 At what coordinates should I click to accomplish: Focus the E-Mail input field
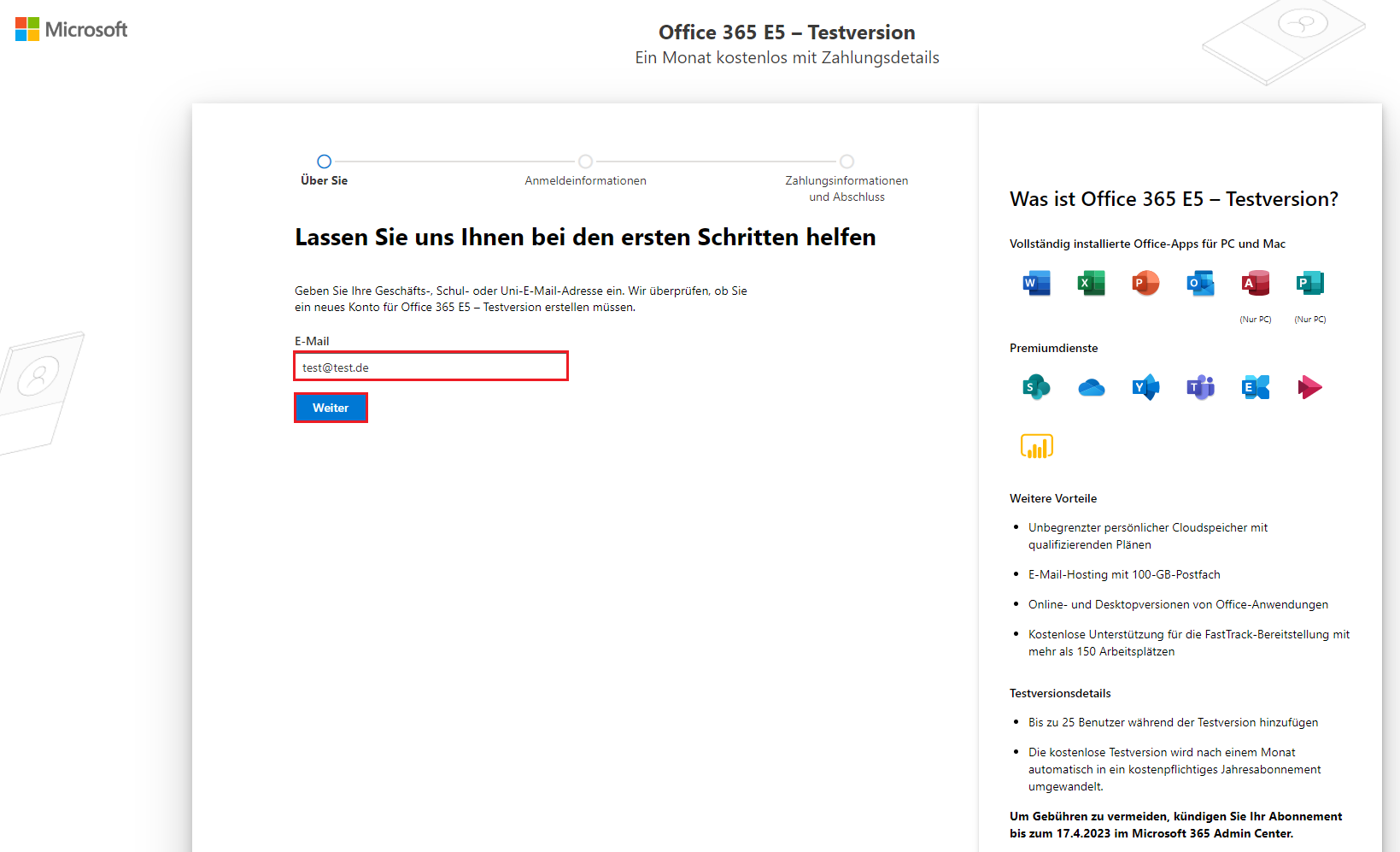(x=431, y=367)
